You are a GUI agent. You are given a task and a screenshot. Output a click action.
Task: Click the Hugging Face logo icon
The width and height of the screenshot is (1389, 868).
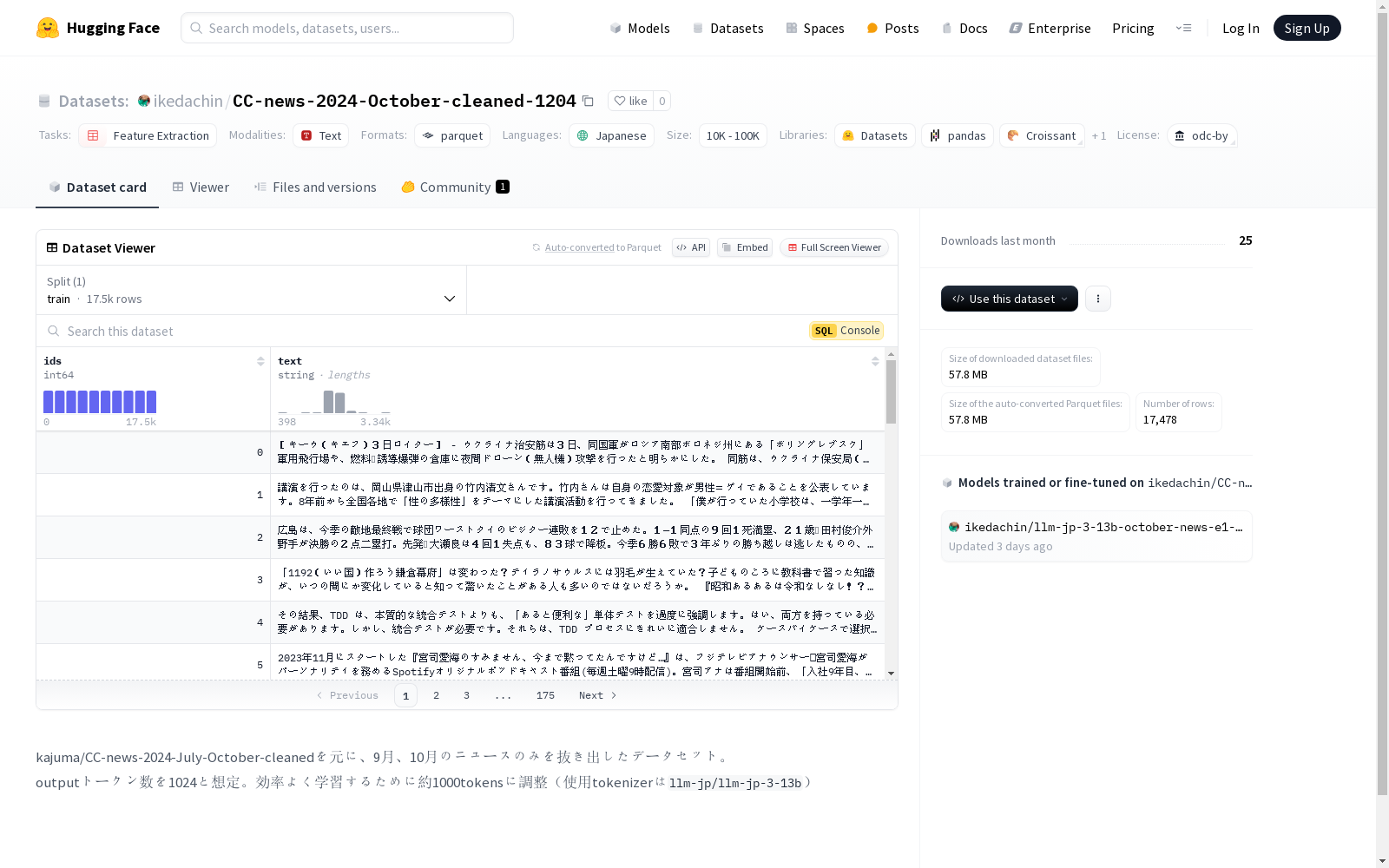pos(48,28)
